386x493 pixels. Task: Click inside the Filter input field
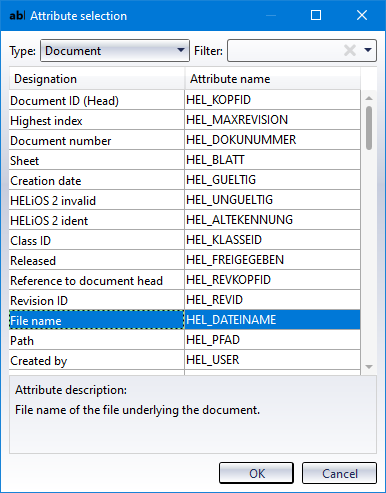pyautogui.click(x=285, y=51)
